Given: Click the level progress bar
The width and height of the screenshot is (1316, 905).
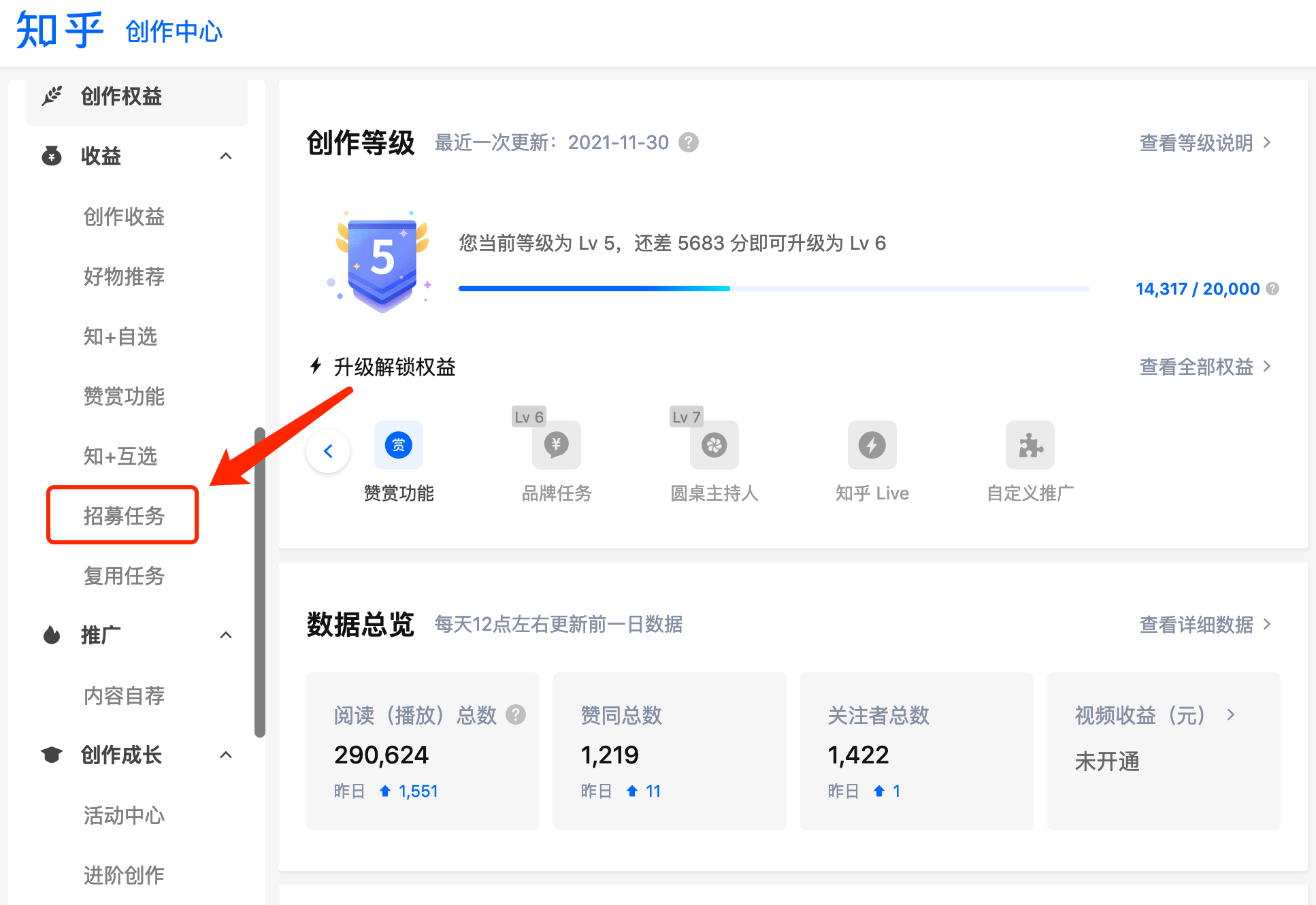Looking at the screenshot, I should 774,289.
